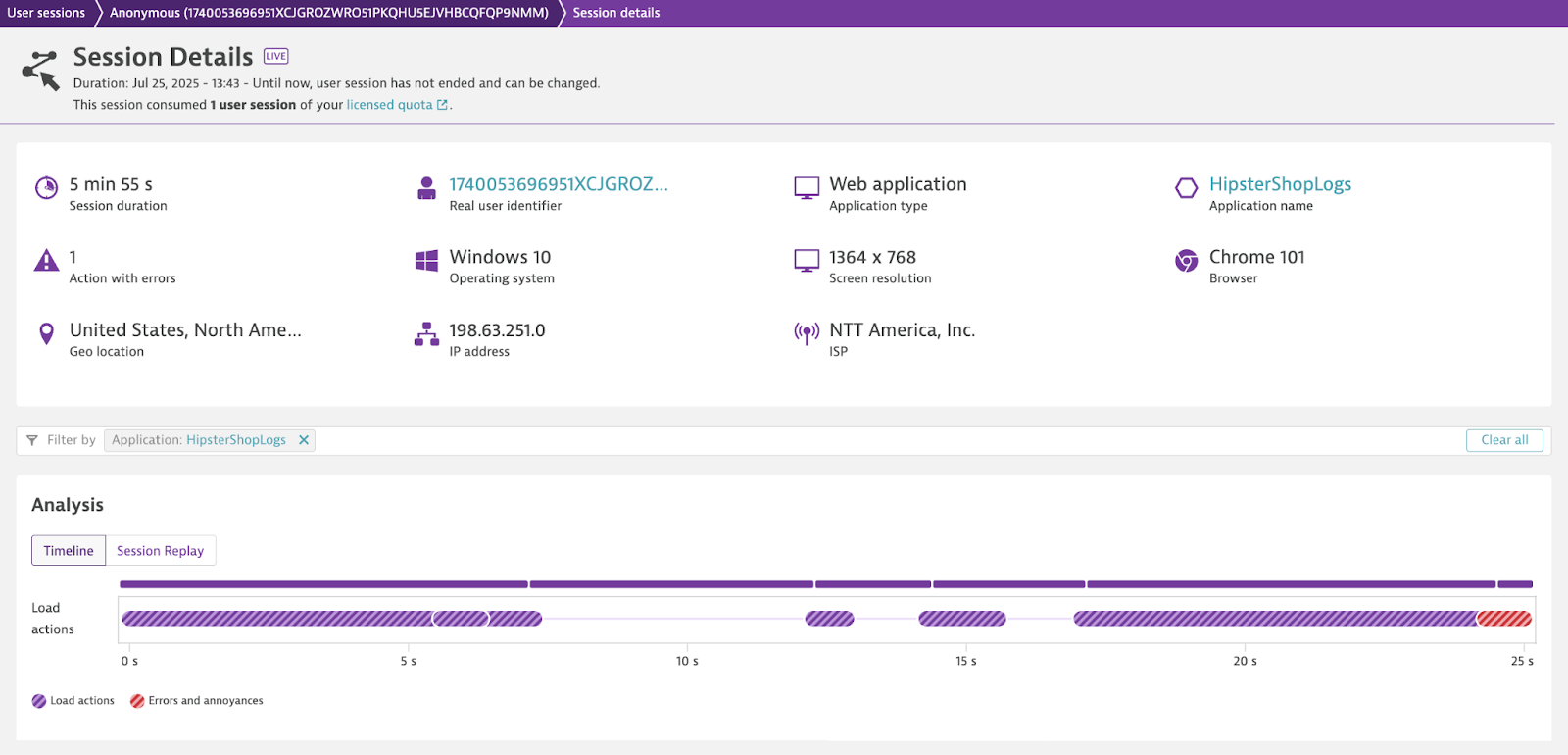Click the HipsterShopLogs hexagon application icon
The image size is (1568, 755).
point(1186,187)
